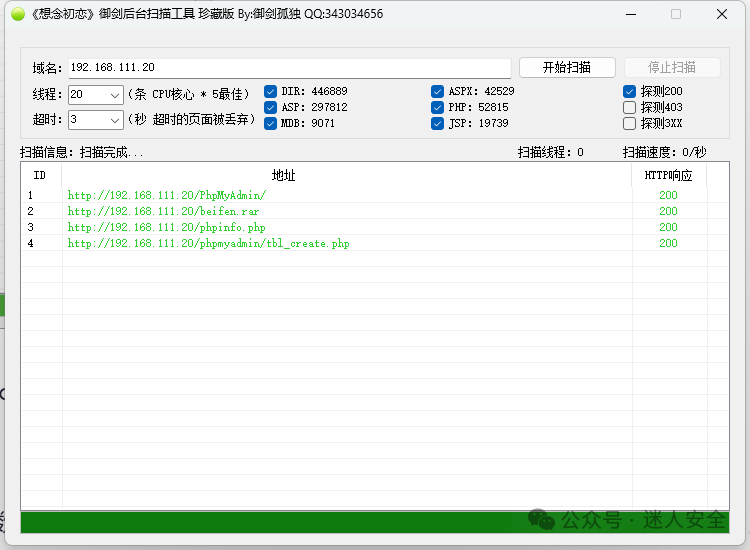The height and width of the screenshot is (550, 750).
Task: Uncheck the ASPX dictionary checkbox
Action: pos(437,91)
